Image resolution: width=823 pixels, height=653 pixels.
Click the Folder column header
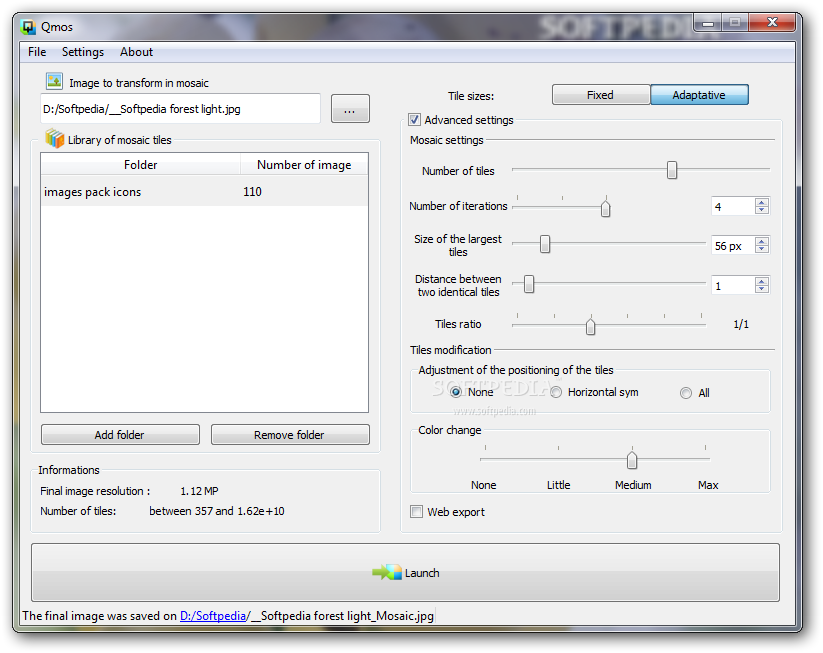pyautogui.click(x=140, y=165)
